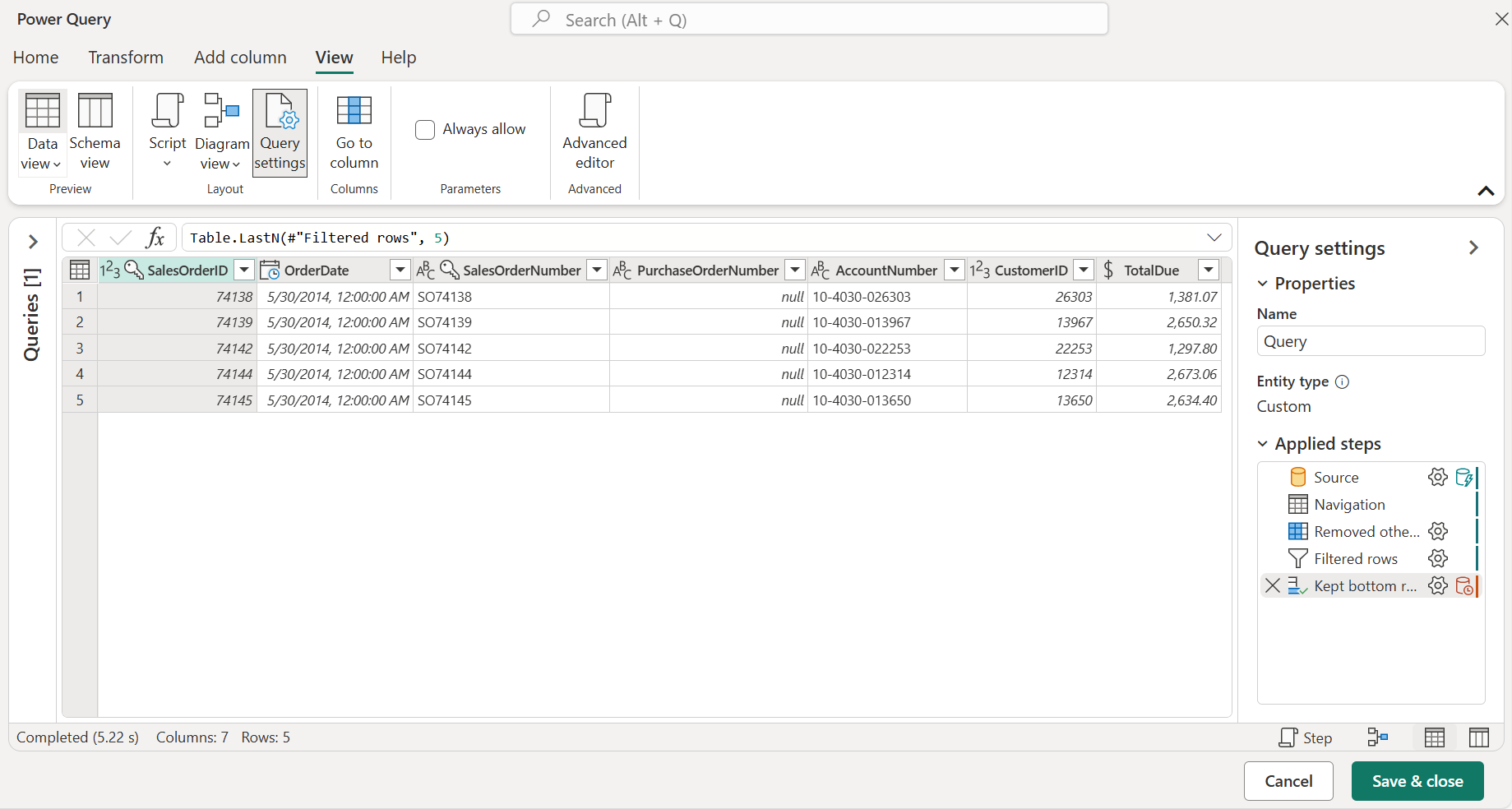Switch to diagram layout via status bar icon

pyautogui.click(x=1378, y=737)
